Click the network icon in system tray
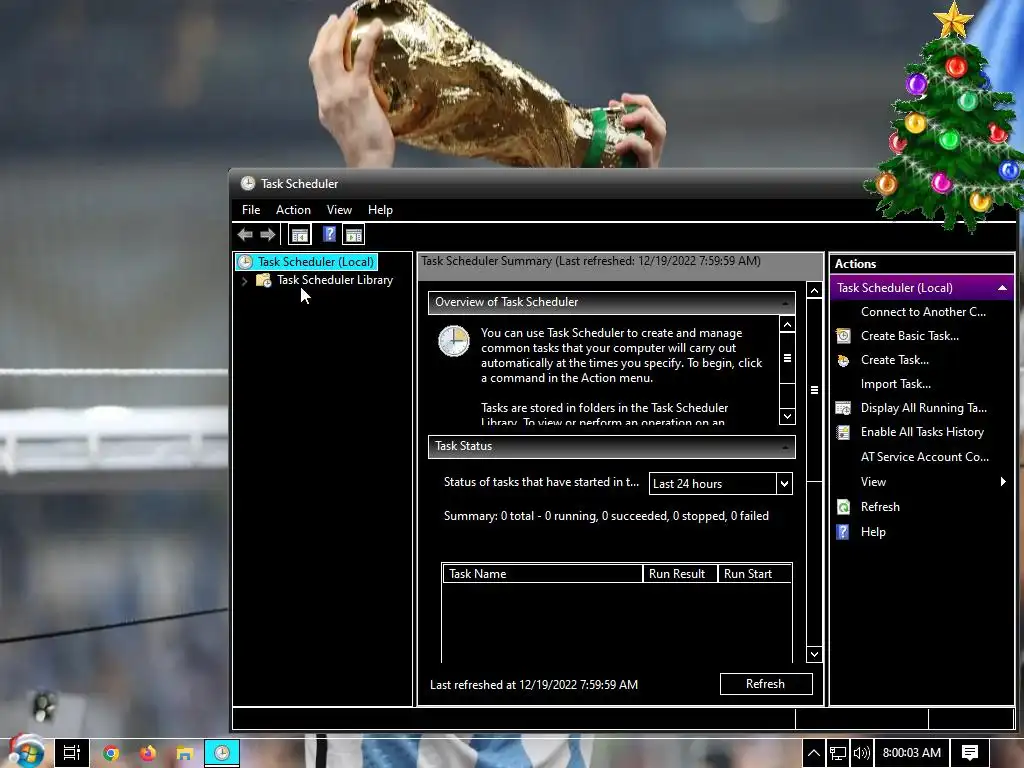Image resolution: width=1024 pixels, height=768 pixels. (838, 753)
